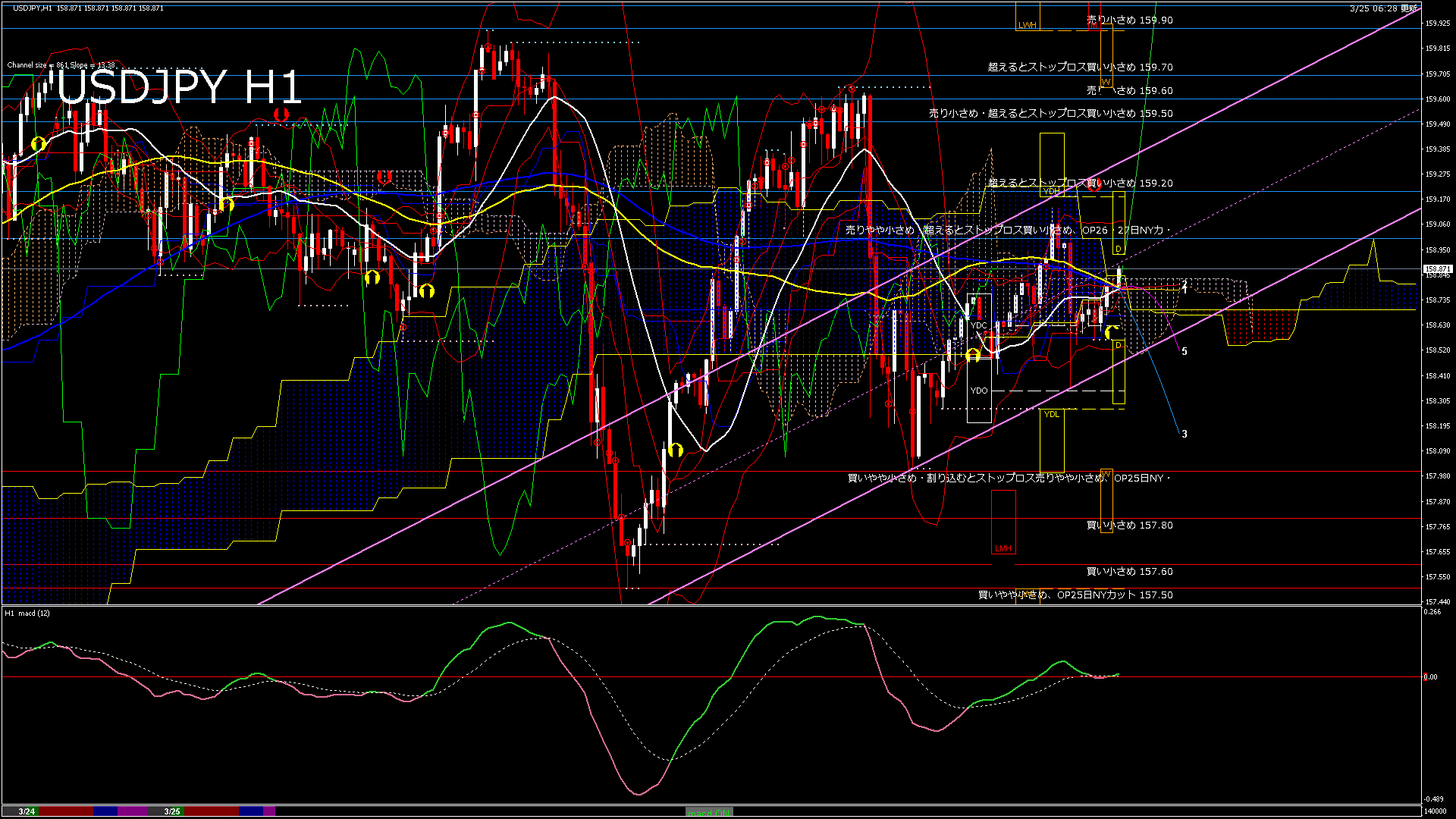Click the 買い小さめ 157.60 level text

[x=1130, y=572]
